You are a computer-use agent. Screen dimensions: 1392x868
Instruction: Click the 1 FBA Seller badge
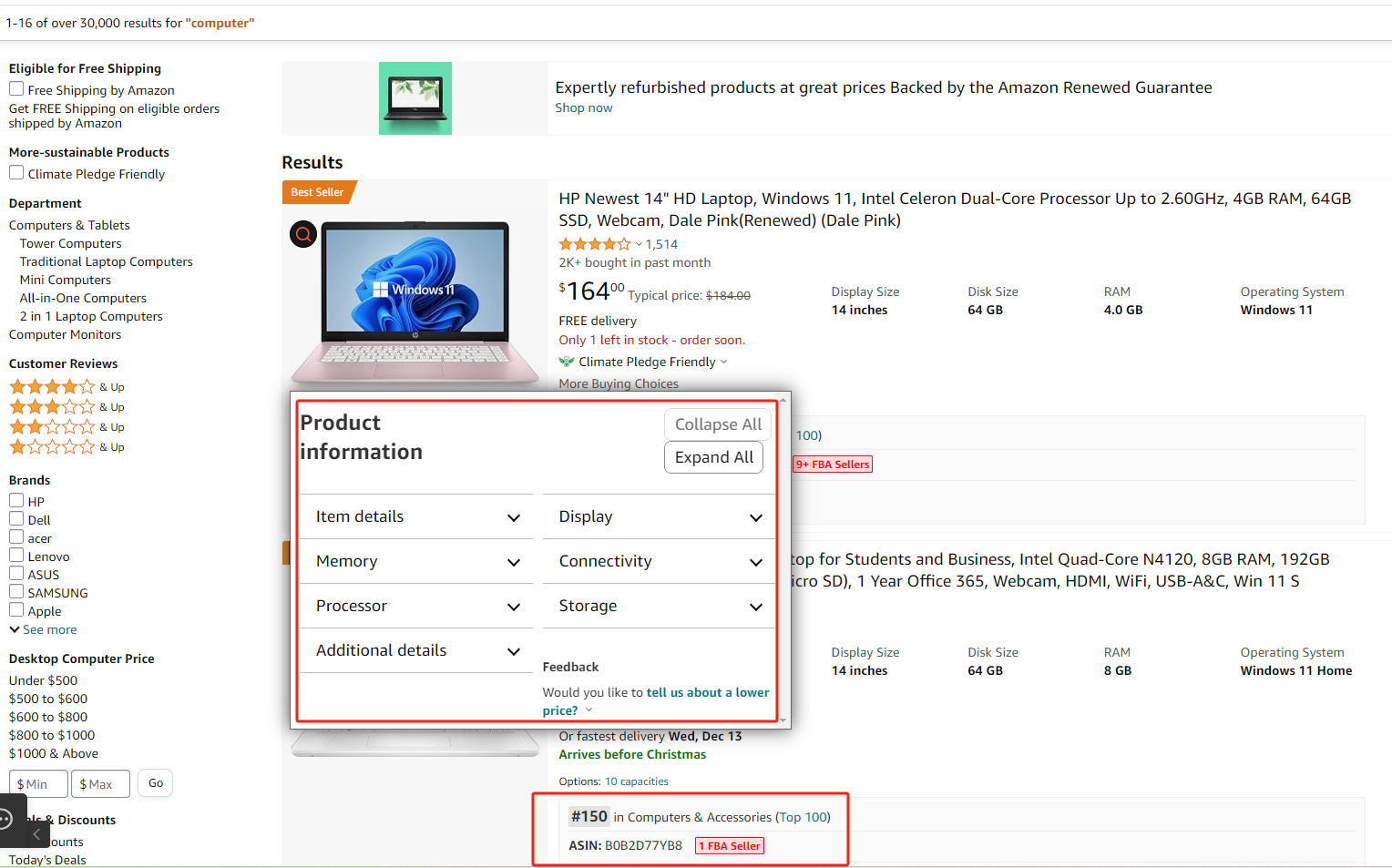tap(730, 846)
